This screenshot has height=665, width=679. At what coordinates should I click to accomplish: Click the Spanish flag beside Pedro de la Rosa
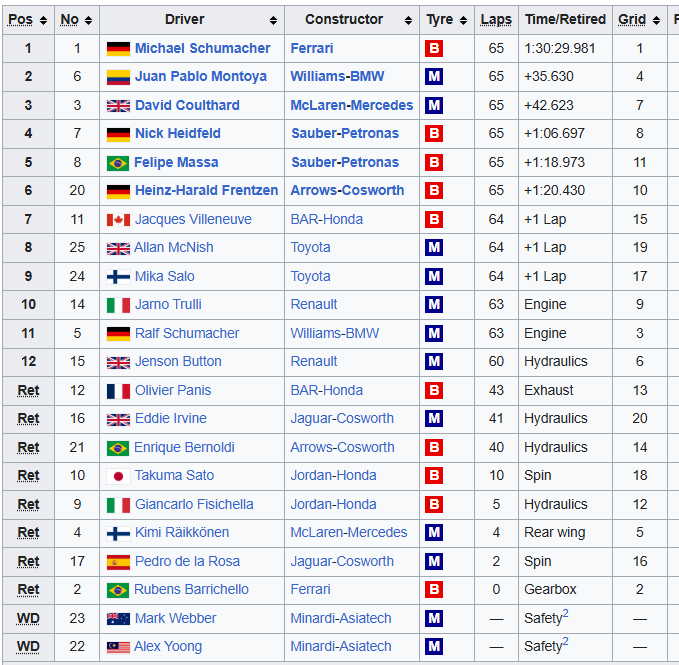click(118, 562)
